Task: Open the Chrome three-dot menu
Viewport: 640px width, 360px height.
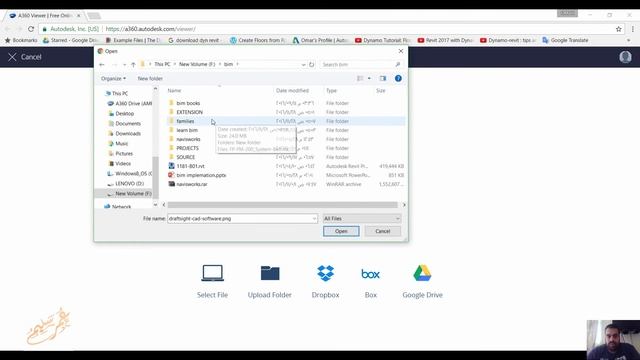Action: pyautogui.click(x=633, y=29)
